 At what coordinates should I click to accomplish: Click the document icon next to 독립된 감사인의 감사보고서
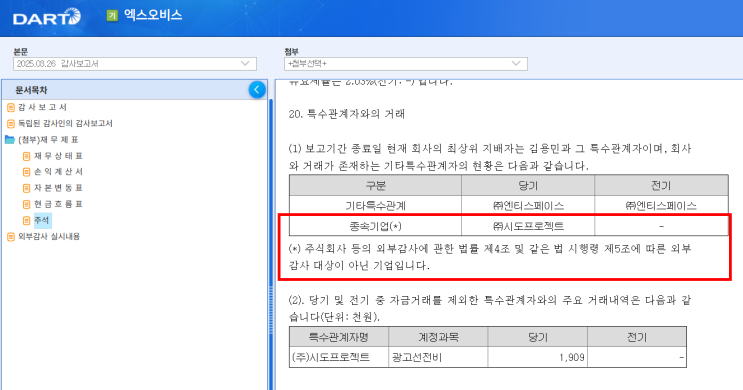(11, 124)
